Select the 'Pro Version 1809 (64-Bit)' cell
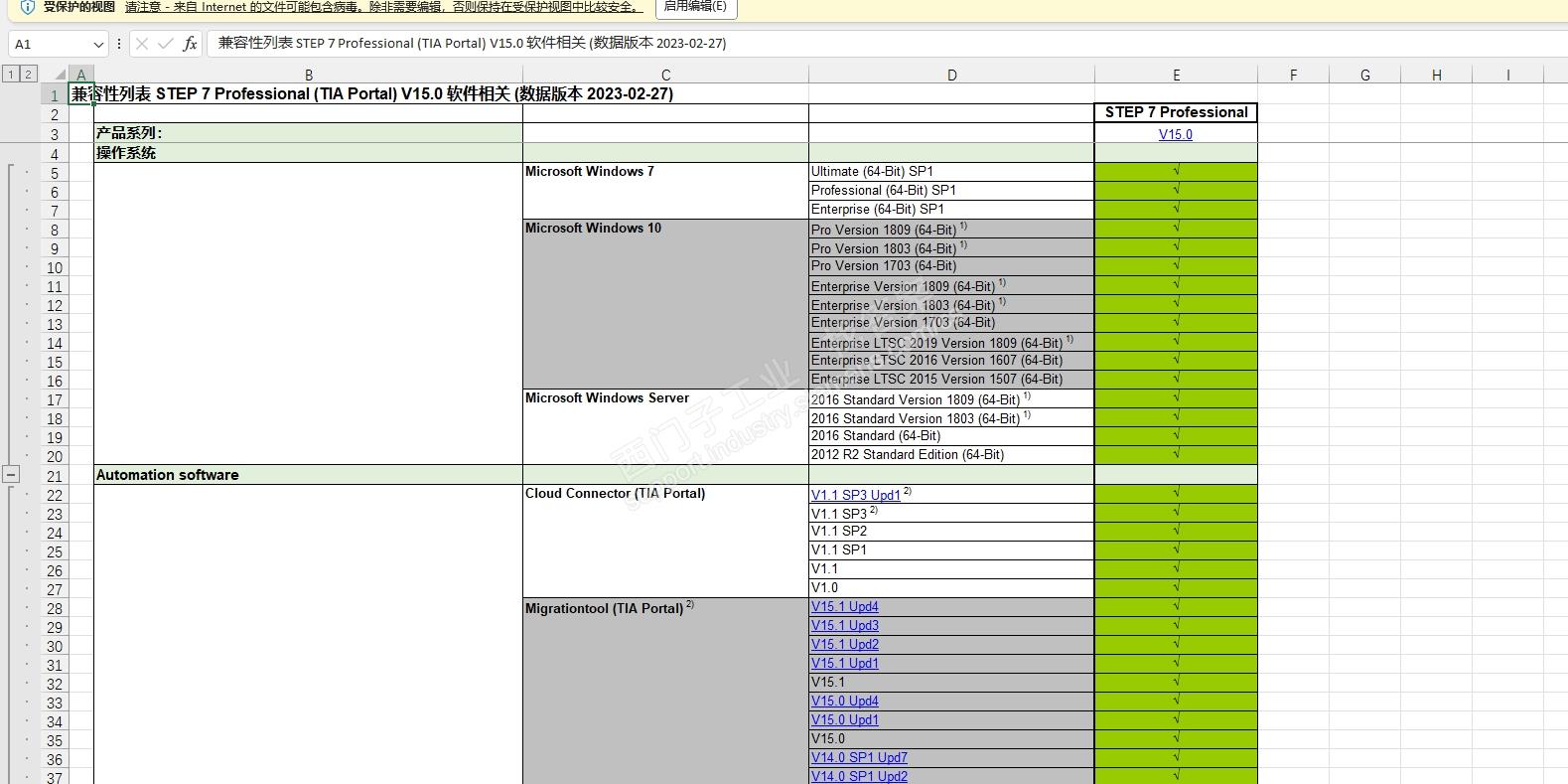The width and height of the screenshot is (1568, 784). point(951,229)
